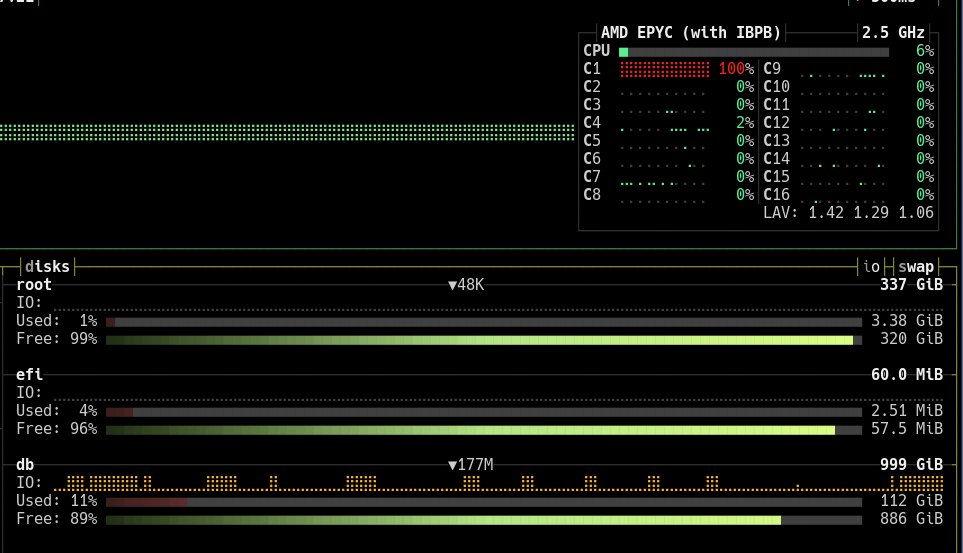Click the root disk 337 GiB total
The width and height of the screenshot is (963, 553).
(911, 284)
